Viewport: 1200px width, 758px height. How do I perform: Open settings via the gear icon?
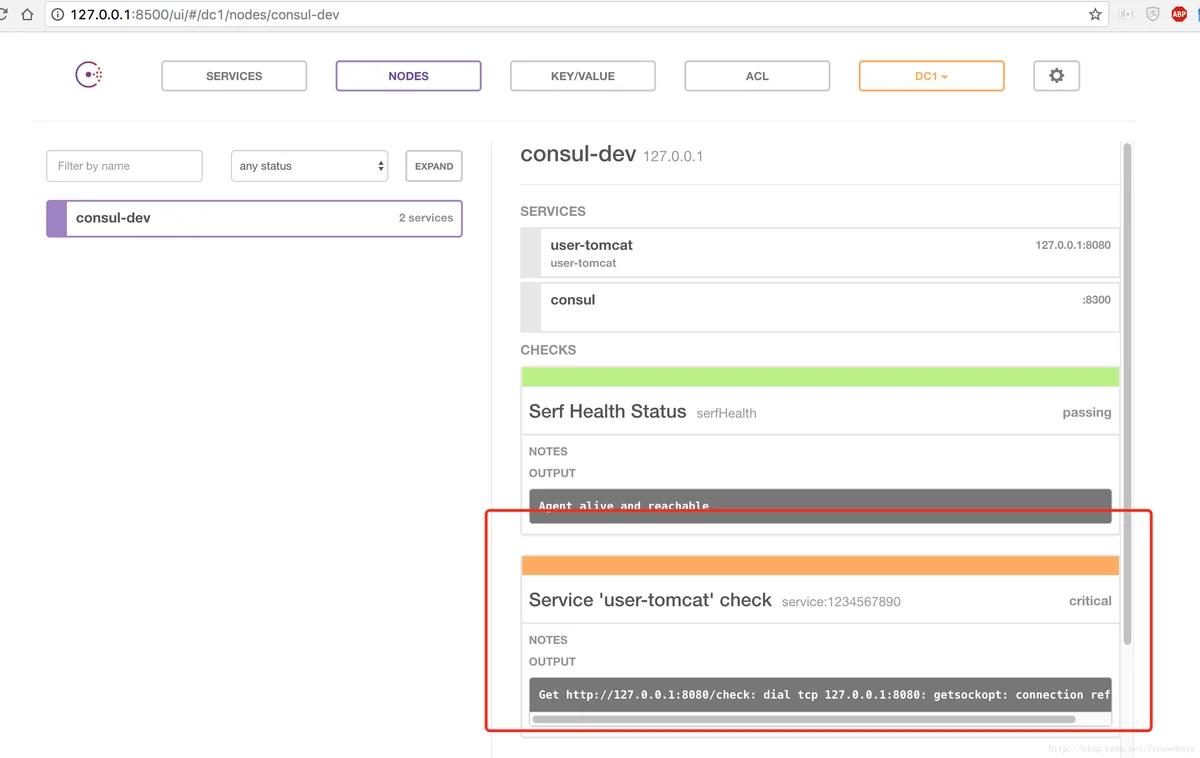pyautogui.click(x=1056, y=76)
